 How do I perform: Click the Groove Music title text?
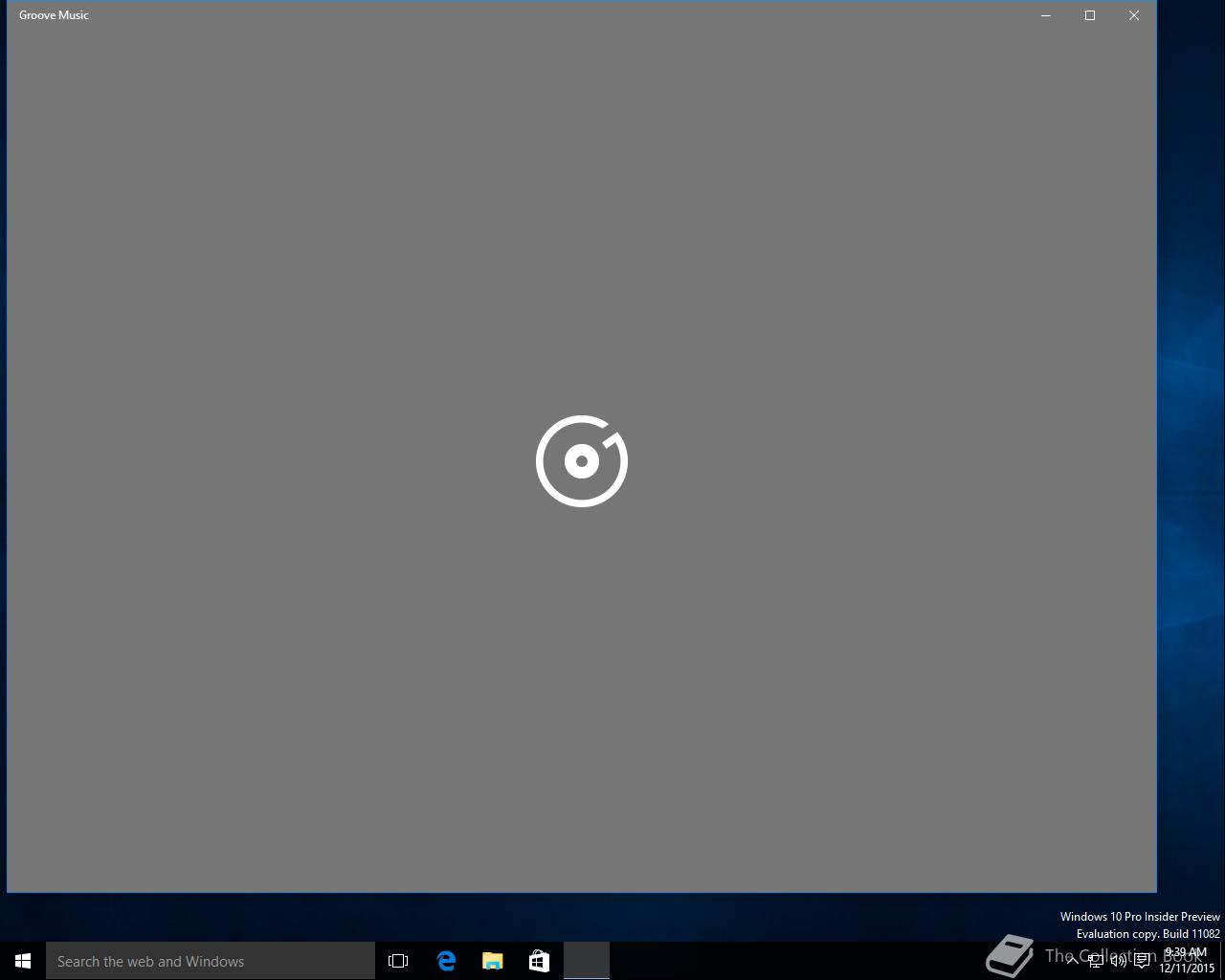(x=54, y=15)
